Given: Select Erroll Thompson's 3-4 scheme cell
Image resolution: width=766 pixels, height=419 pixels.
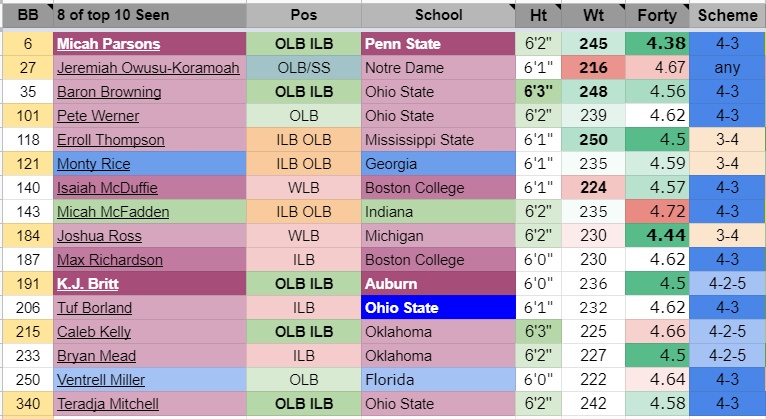Looking at the screenshot, I should pos(727,140).
